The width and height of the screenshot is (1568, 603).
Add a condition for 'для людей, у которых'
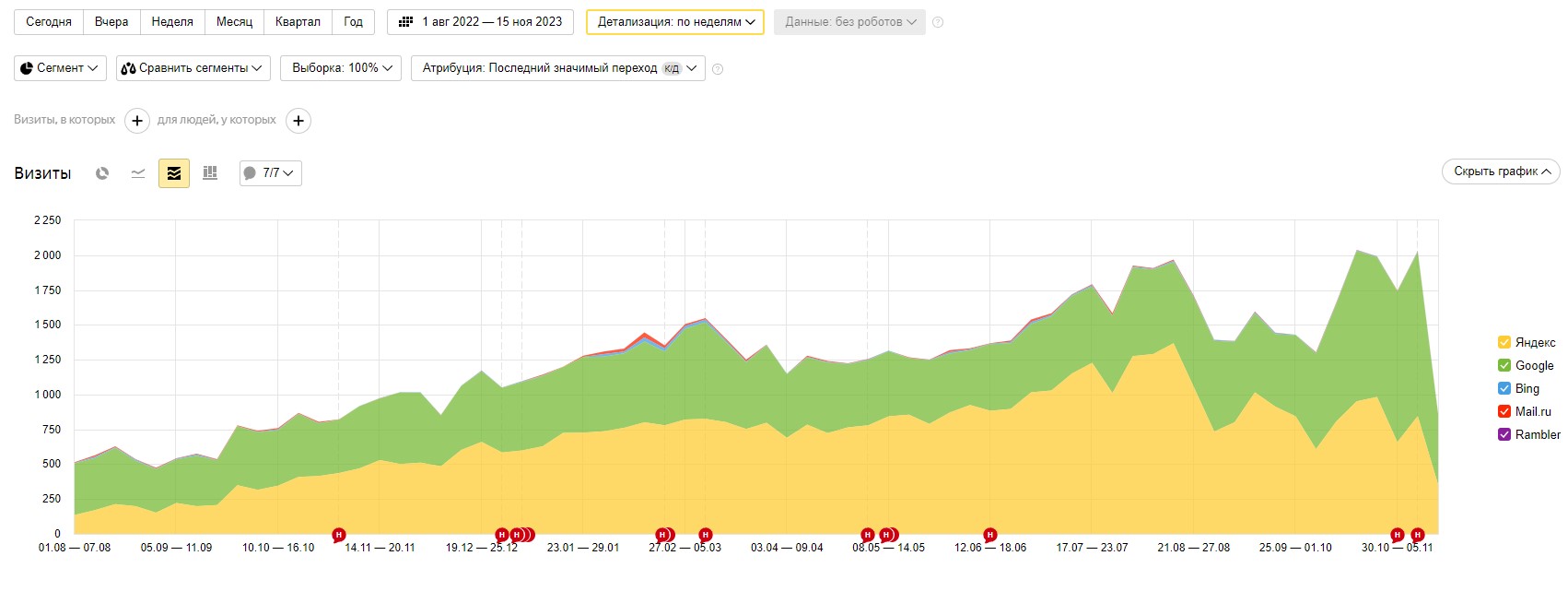298,121
